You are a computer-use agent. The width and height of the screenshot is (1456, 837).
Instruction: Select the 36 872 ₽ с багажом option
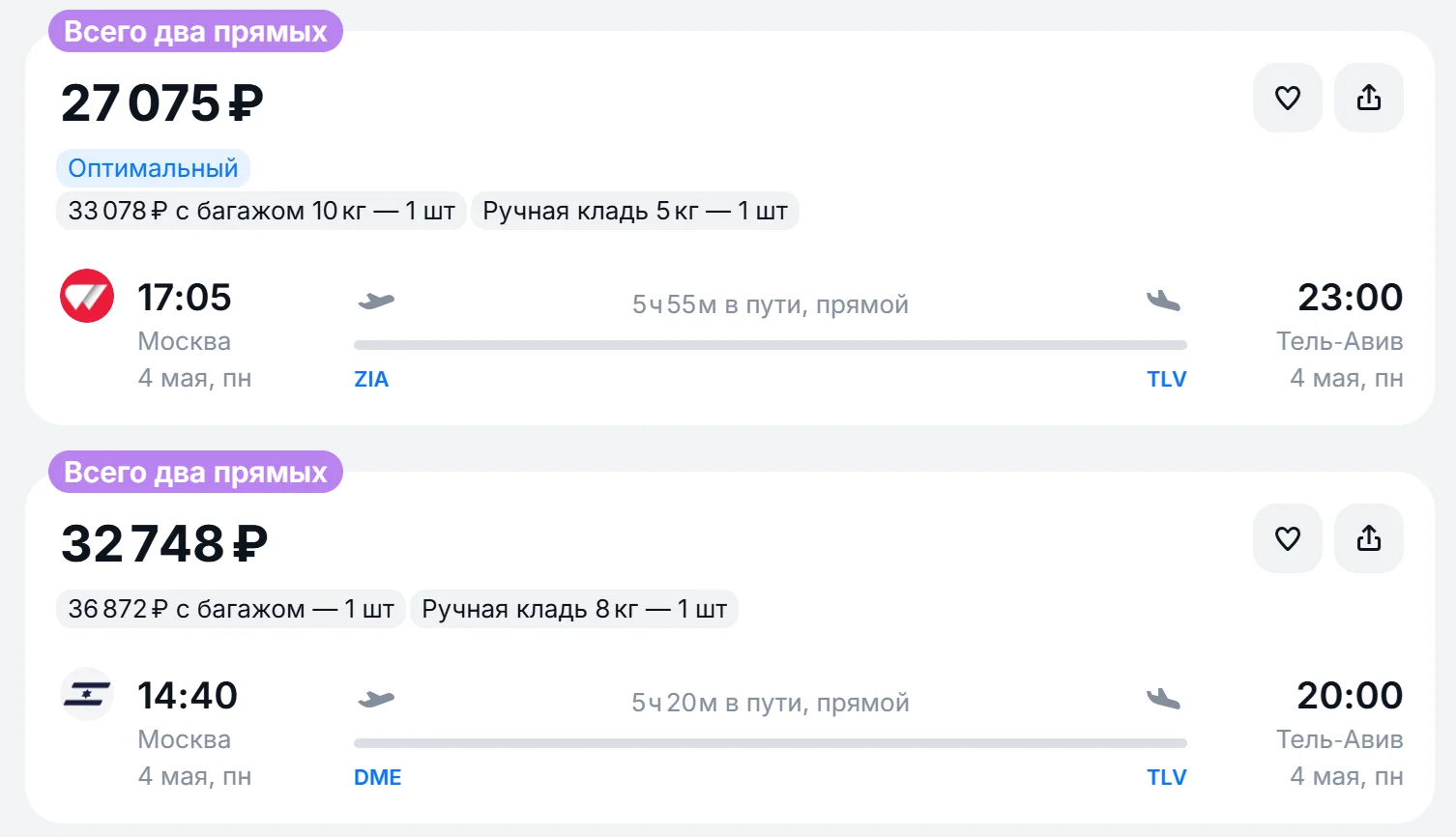tap(231, 609)
